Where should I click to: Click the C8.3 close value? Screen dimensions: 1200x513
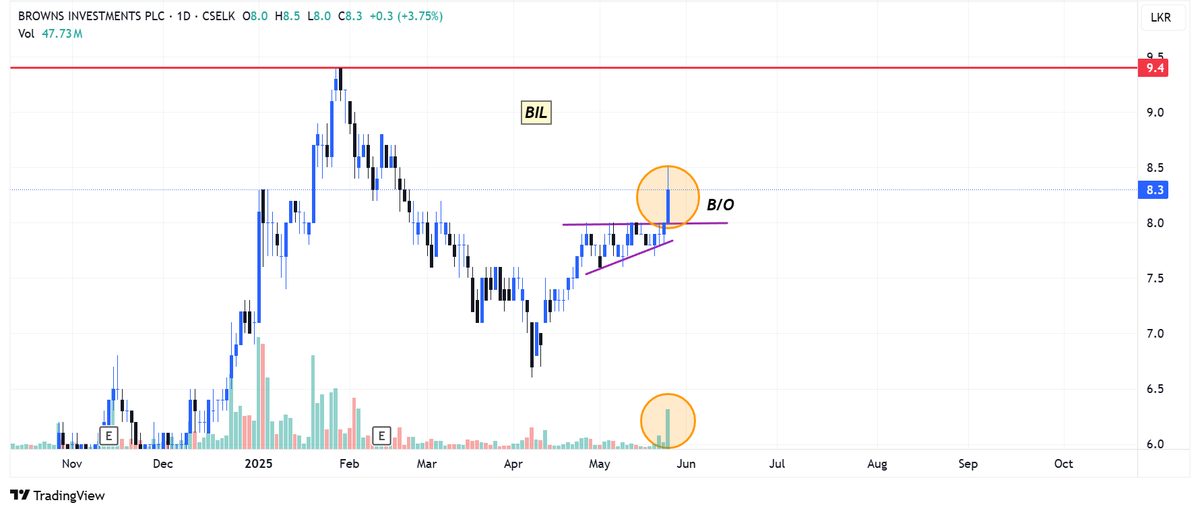click(352, 17)
